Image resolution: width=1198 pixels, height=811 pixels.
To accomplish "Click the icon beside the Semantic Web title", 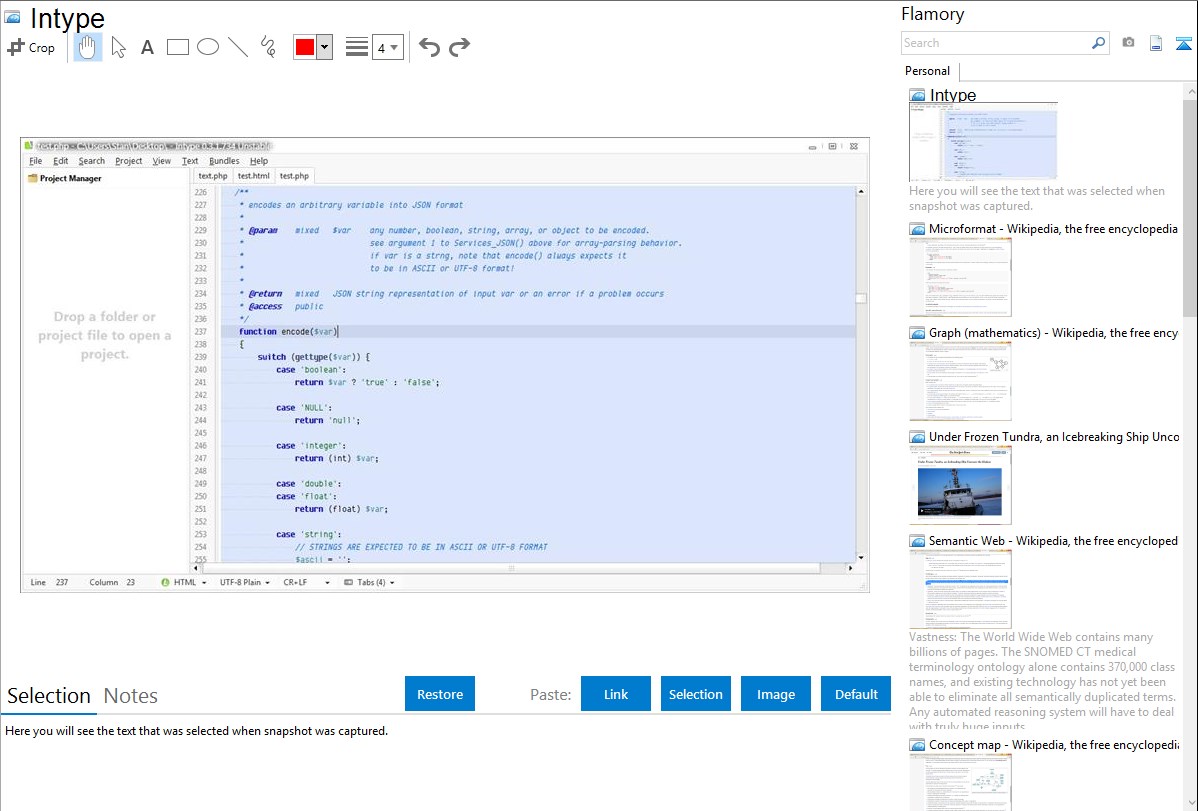I will coord(917,541).
